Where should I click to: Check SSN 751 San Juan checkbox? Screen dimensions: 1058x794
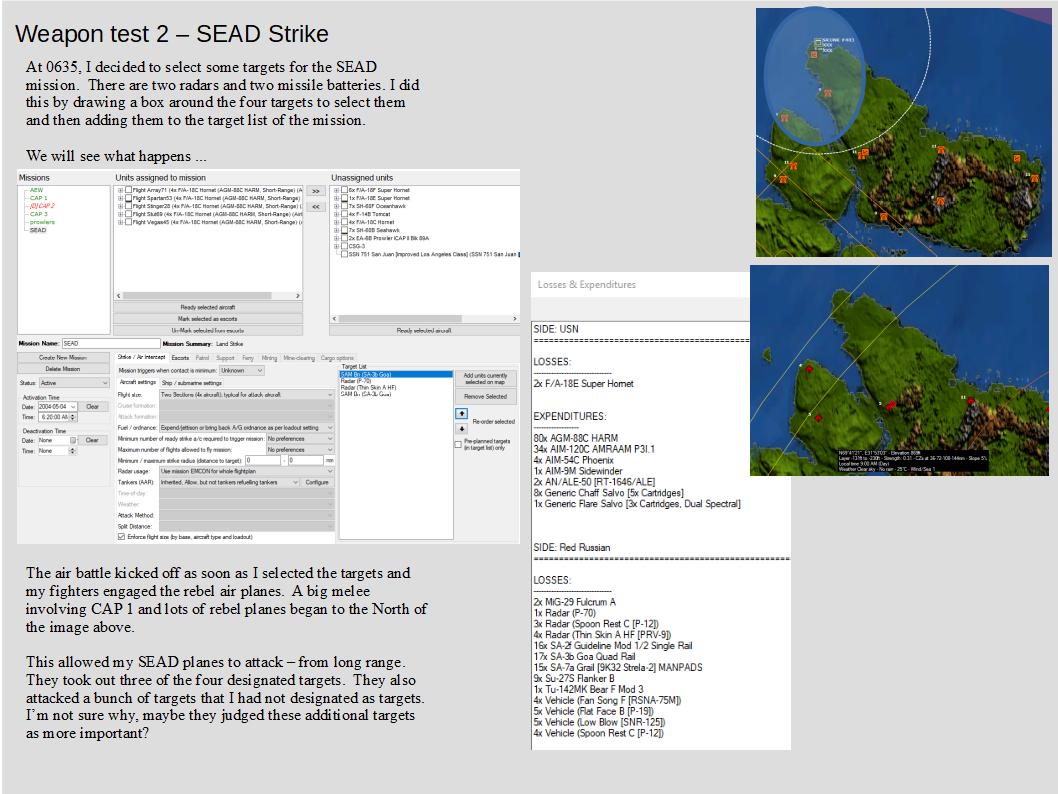[x=344, y=254]
